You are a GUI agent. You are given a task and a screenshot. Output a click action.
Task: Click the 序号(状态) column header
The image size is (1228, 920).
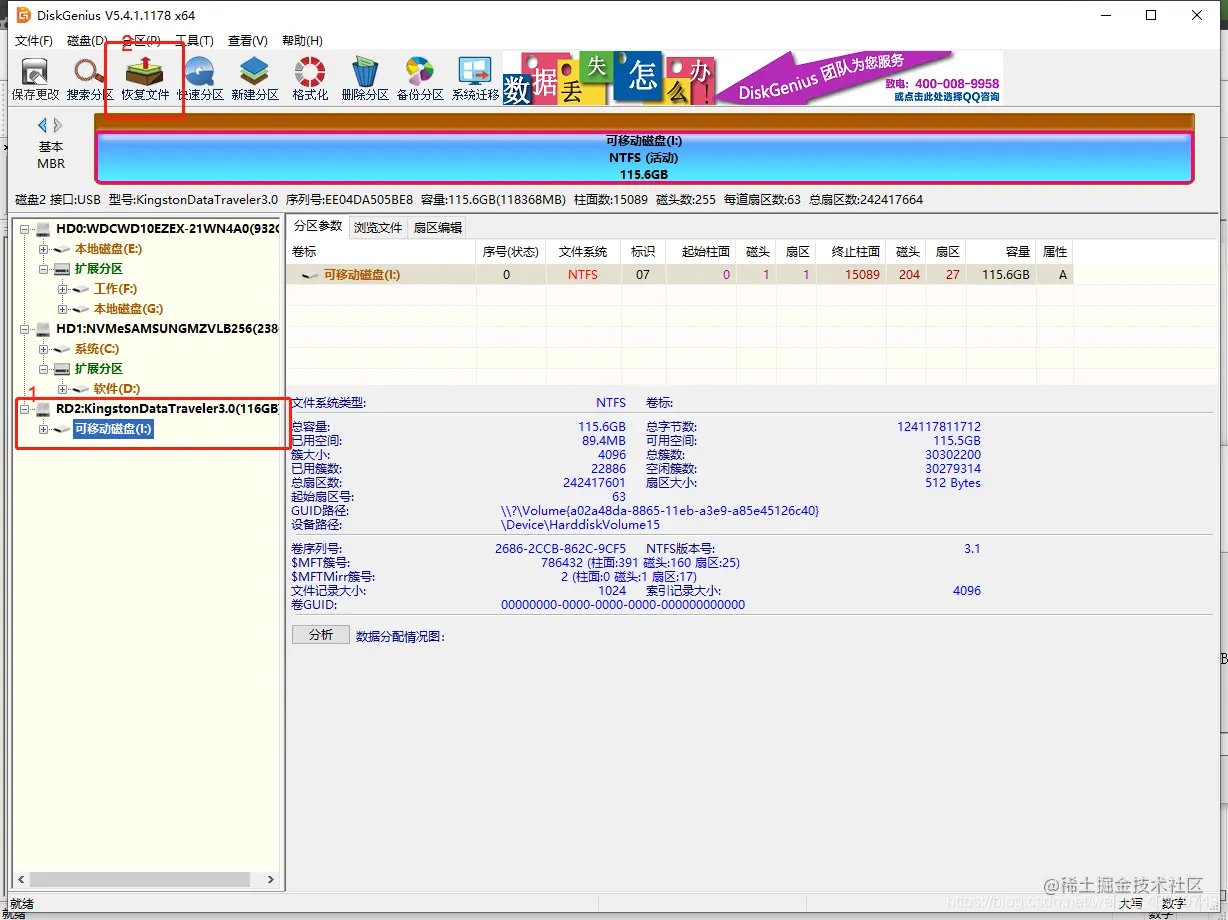pyautogui.click(x=511, y=251)
